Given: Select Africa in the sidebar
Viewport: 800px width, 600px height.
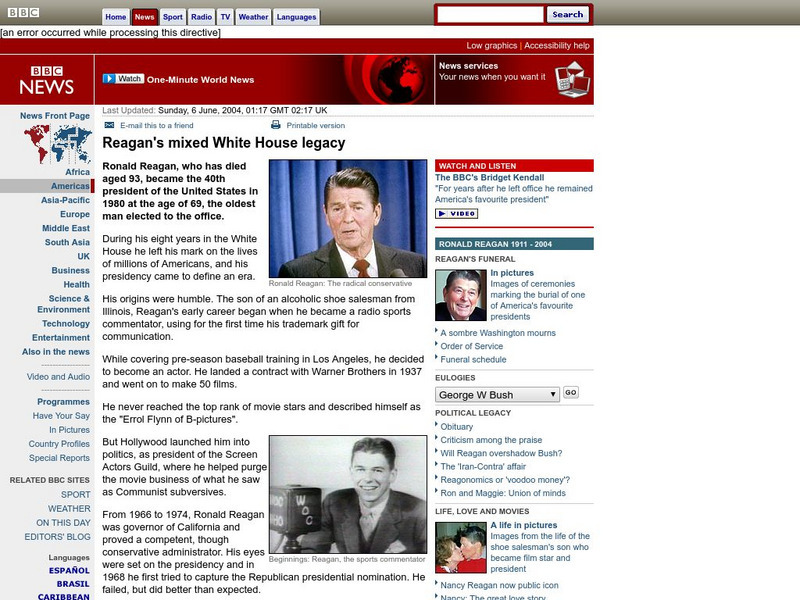Looking at the screenshot, I should pyautogui.click(x=77, y=172).
